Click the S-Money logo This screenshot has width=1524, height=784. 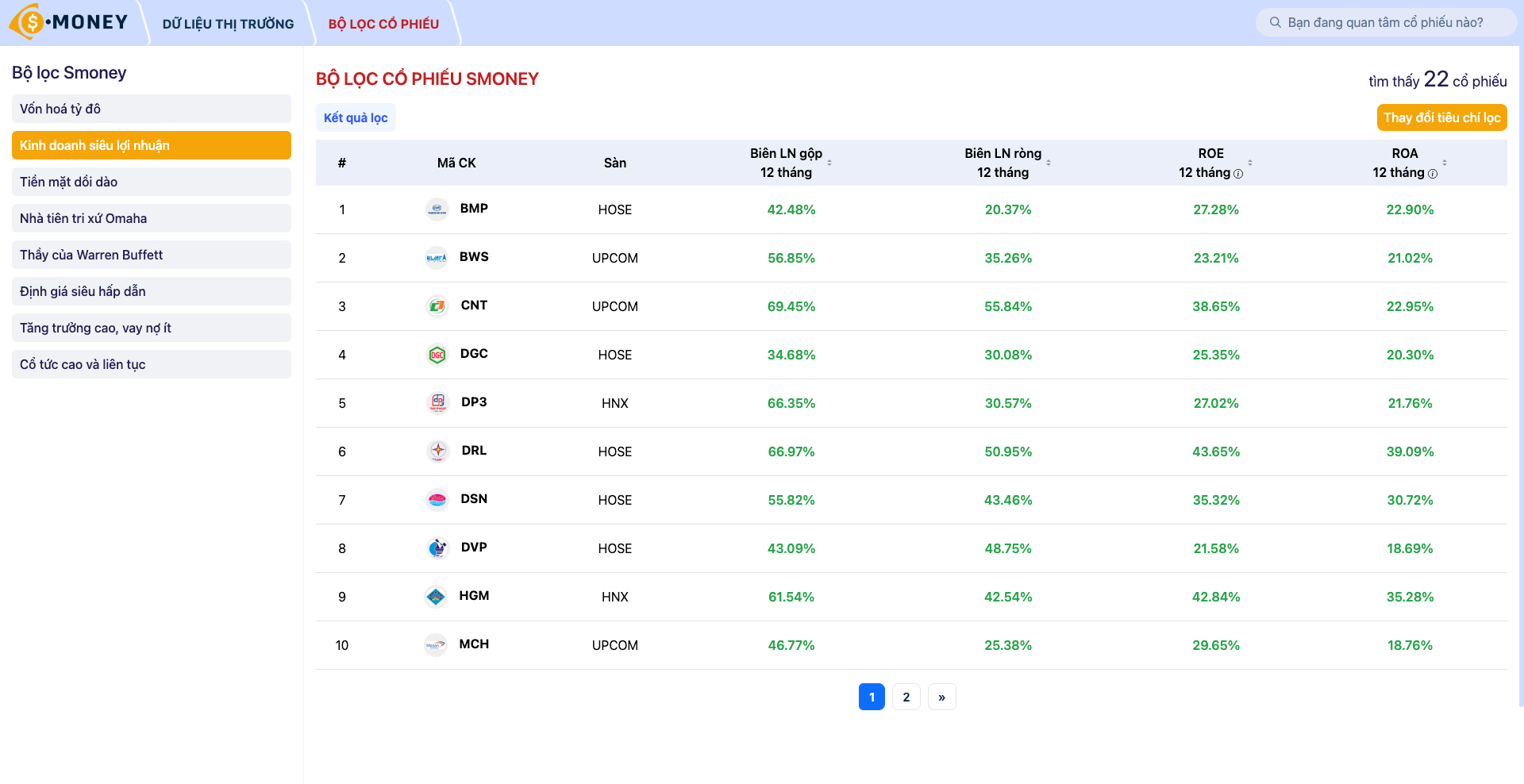pyautogui.click(x=67, y=21)
